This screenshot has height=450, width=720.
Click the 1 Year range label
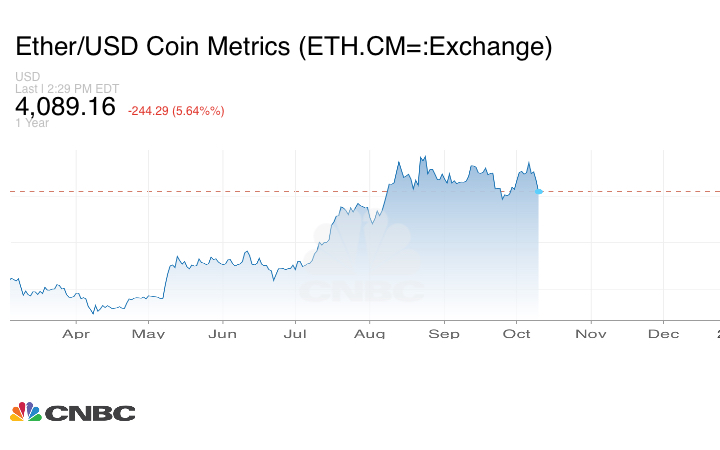(32, 123)
